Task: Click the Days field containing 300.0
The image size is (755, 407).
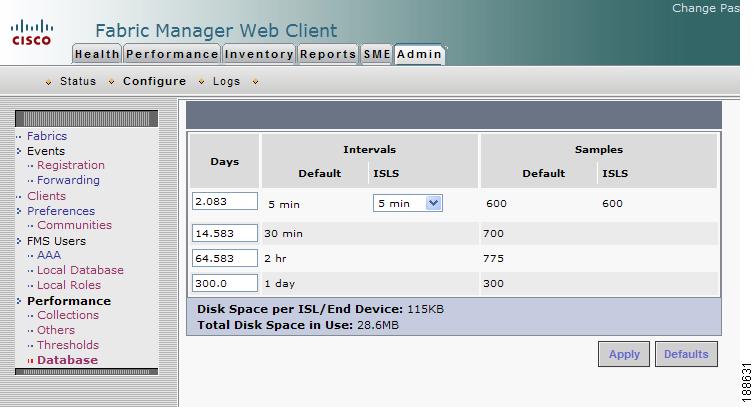Action: [225, 283]
